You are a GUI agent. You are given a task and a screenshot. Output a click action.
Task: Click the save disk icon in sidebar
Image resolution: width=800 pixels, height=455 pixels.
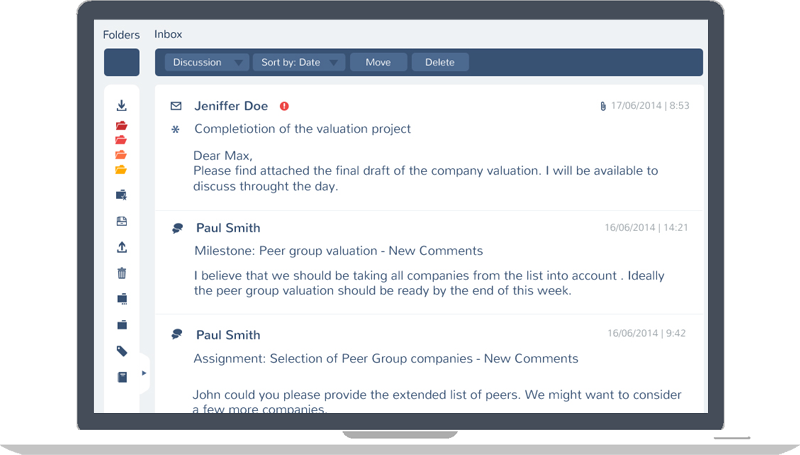coord(122,221)
